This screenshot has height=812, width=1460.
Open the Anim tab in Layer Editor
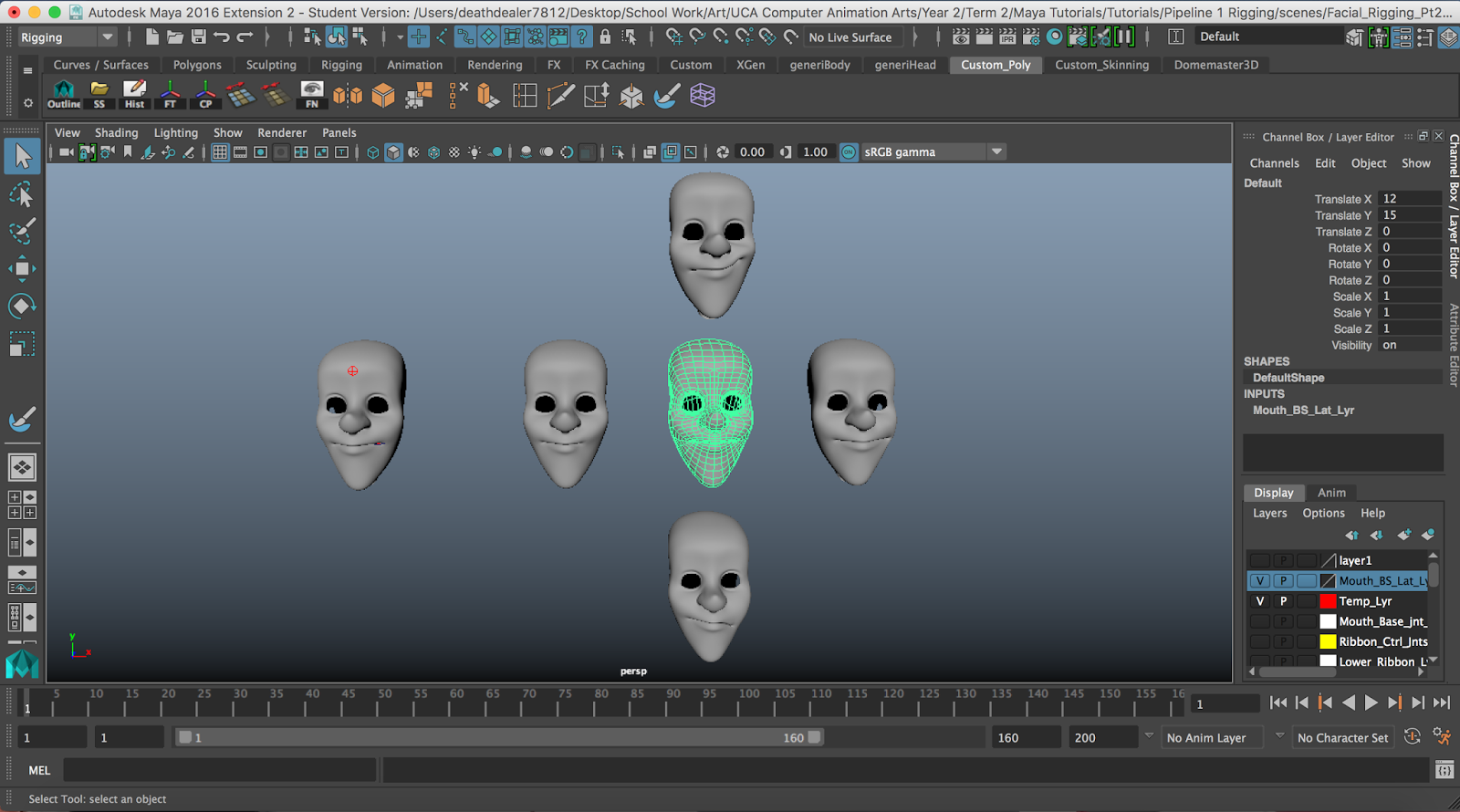[1331, 493]
